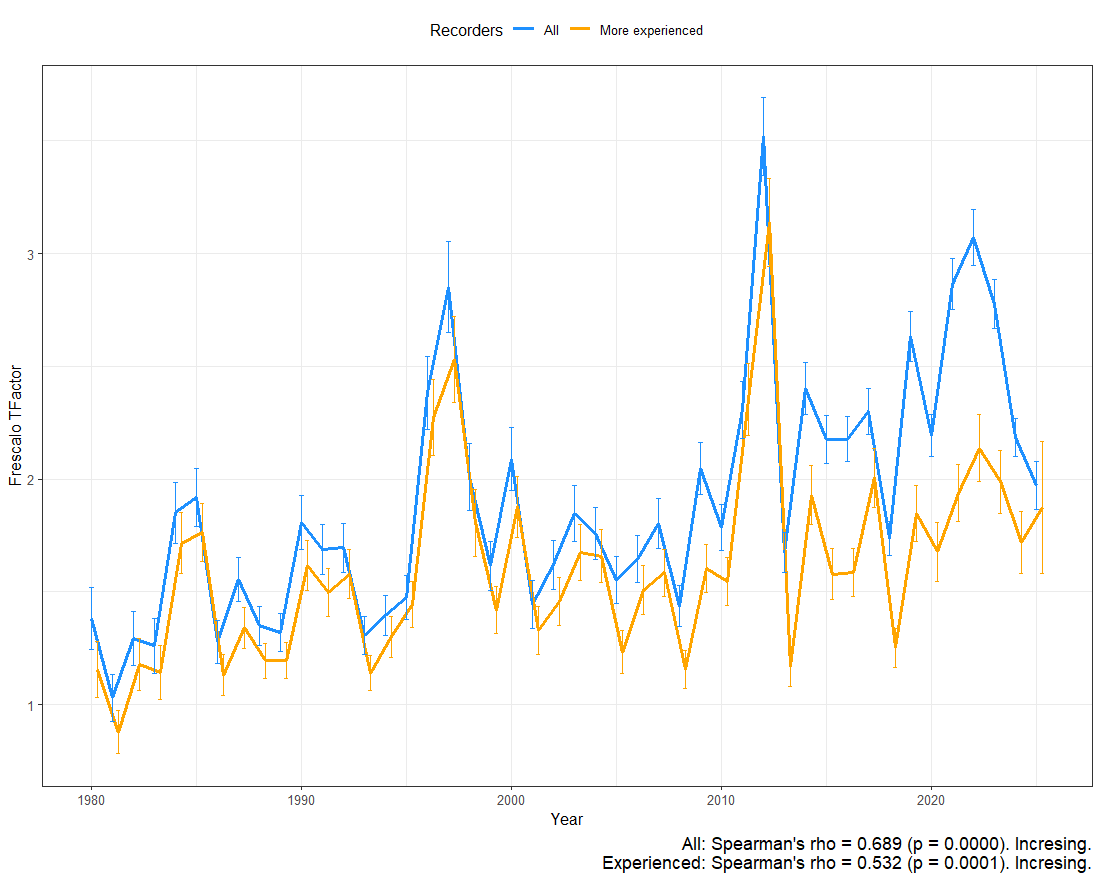Select the "More experienced" legend label

[651, 30]
